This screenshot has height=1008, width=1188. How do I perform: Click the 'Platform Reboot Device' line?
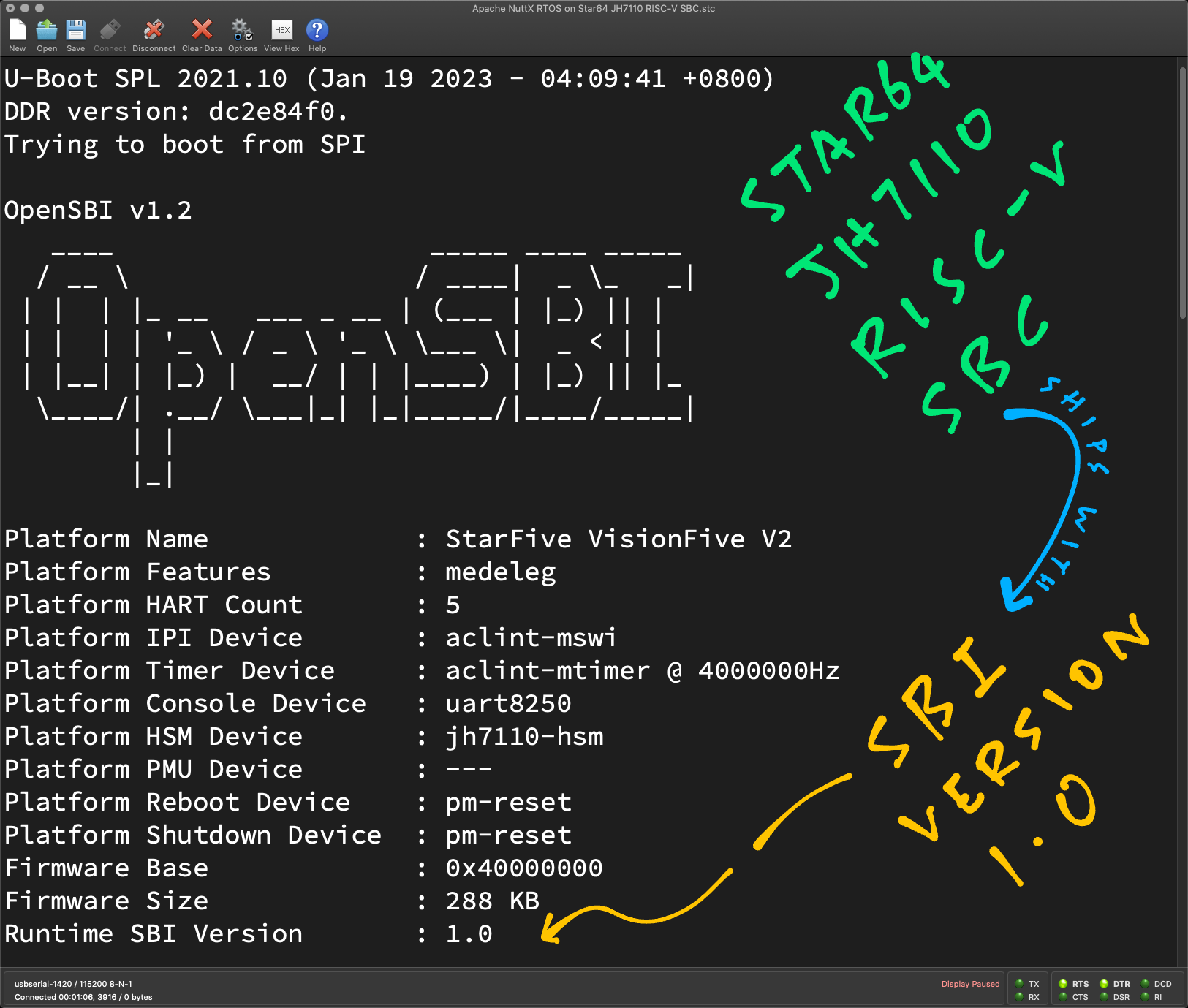pyautogui.click(x=288, y=803)
